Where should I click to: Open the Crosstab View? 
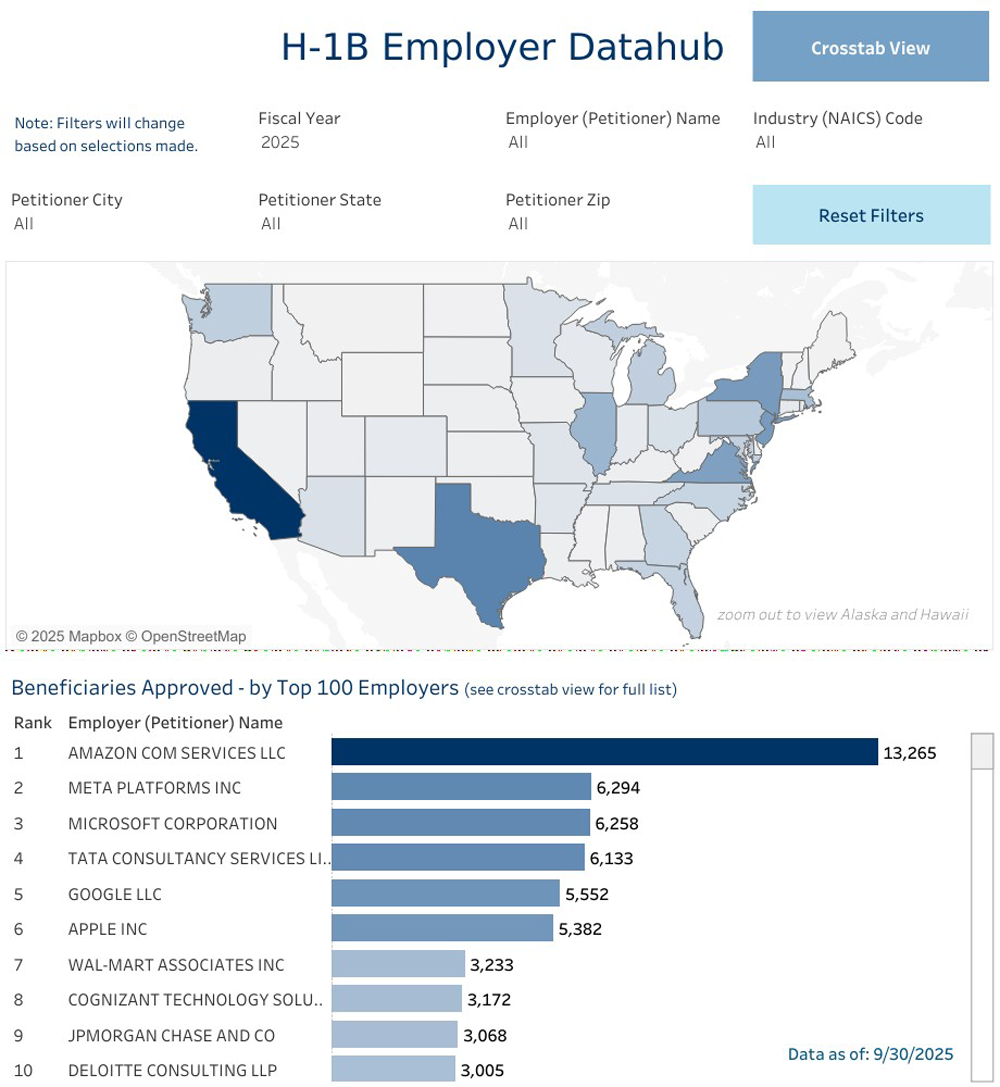[870, 48]
